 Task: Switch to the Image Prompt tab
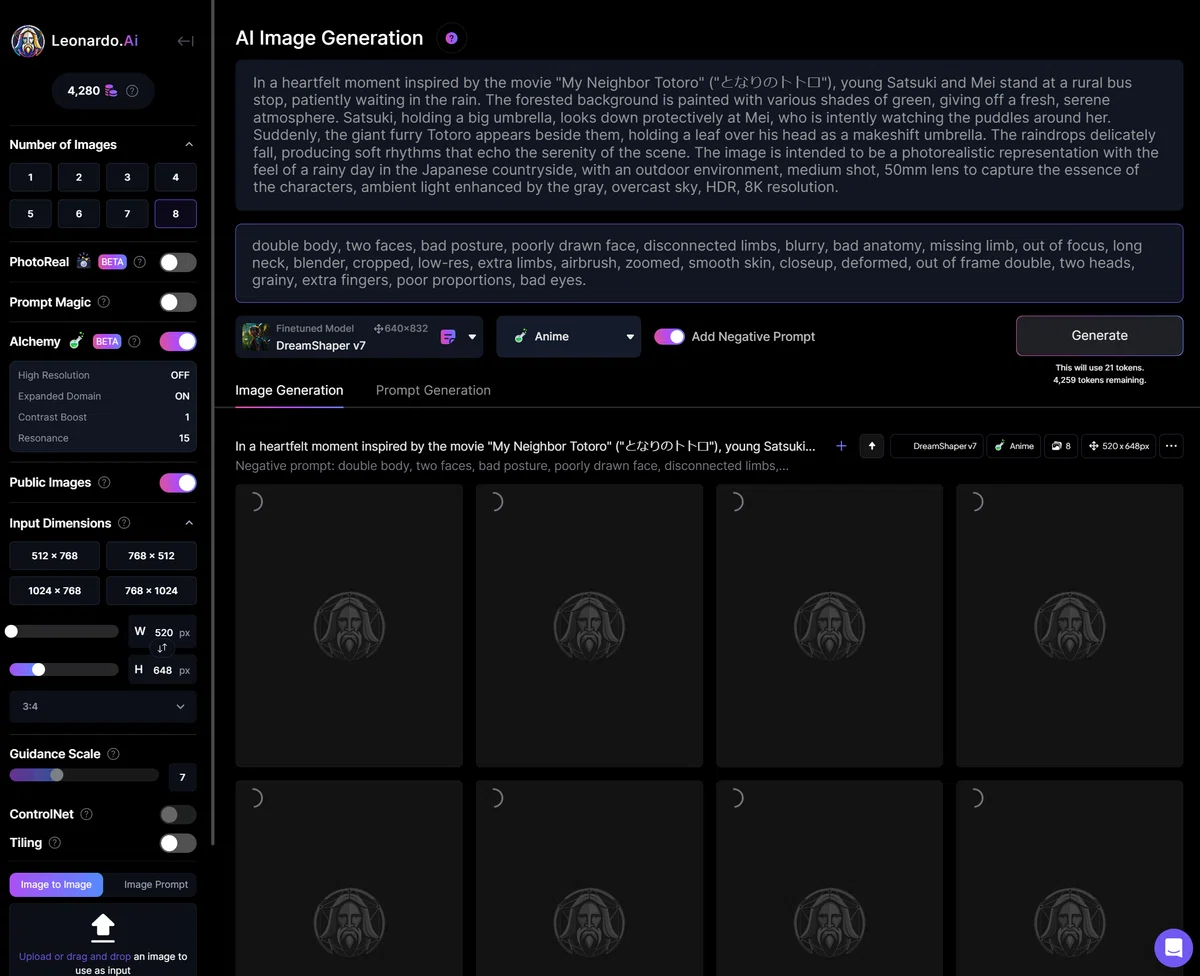pyautogui.click(x=156, y=884)
